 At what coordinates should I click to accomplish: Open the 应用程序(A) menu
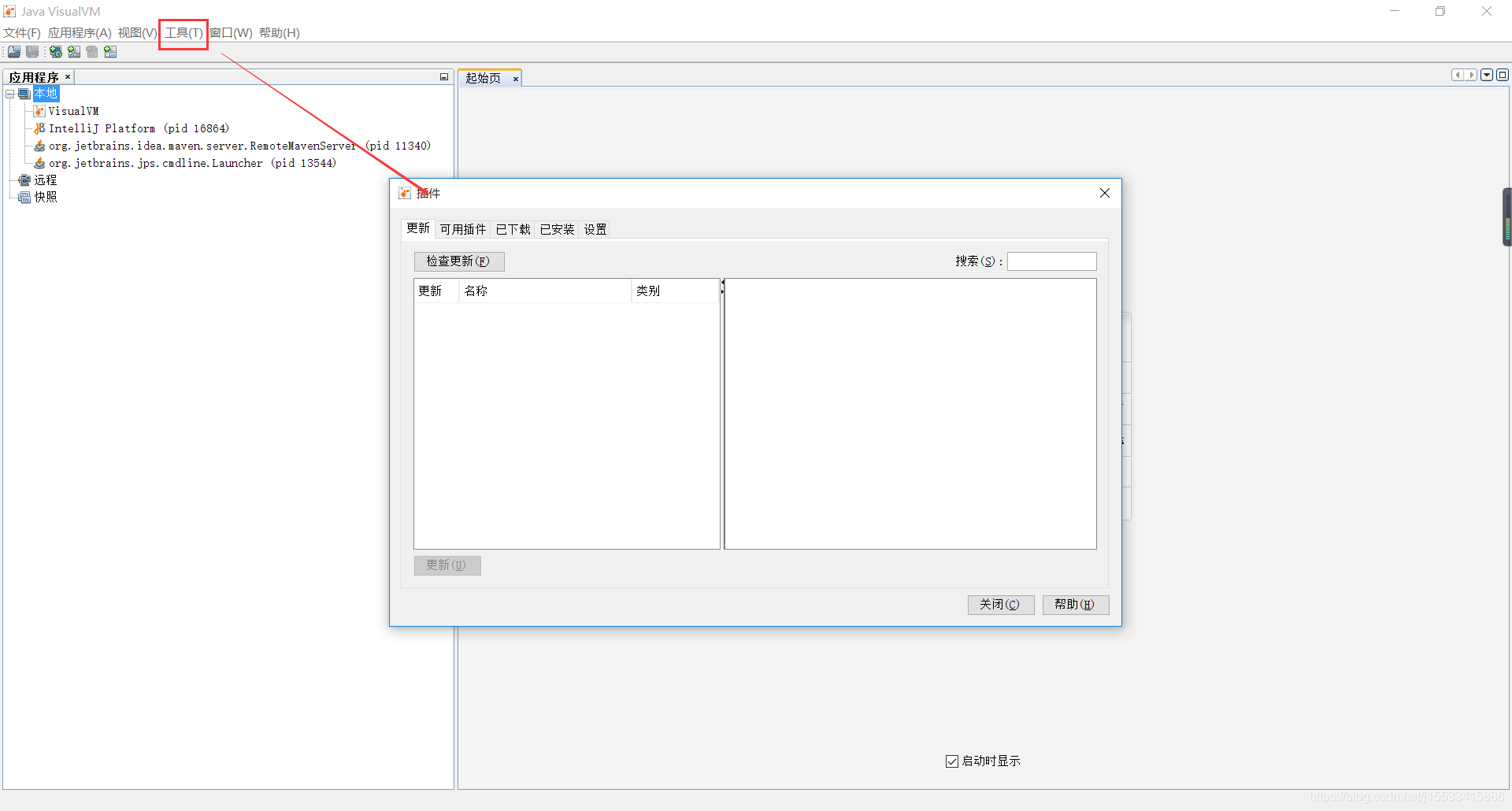80,33
